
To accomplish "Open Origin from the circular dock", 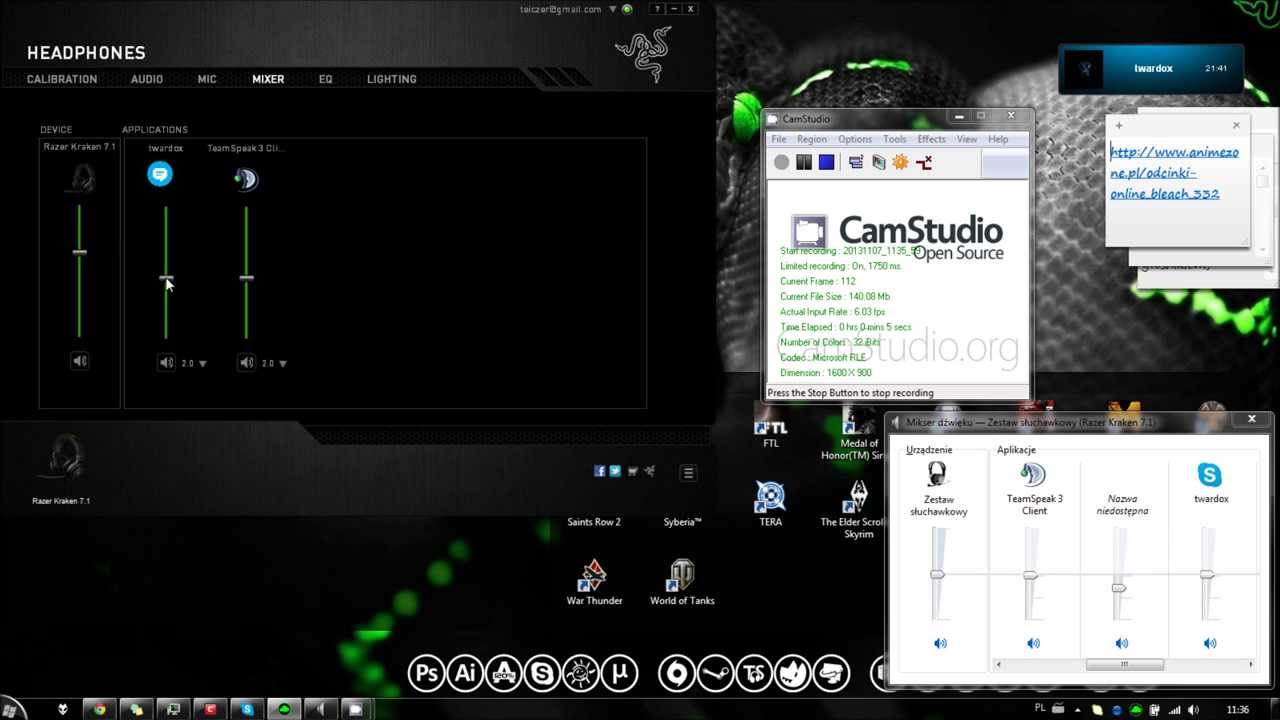I will pos(676,673).
